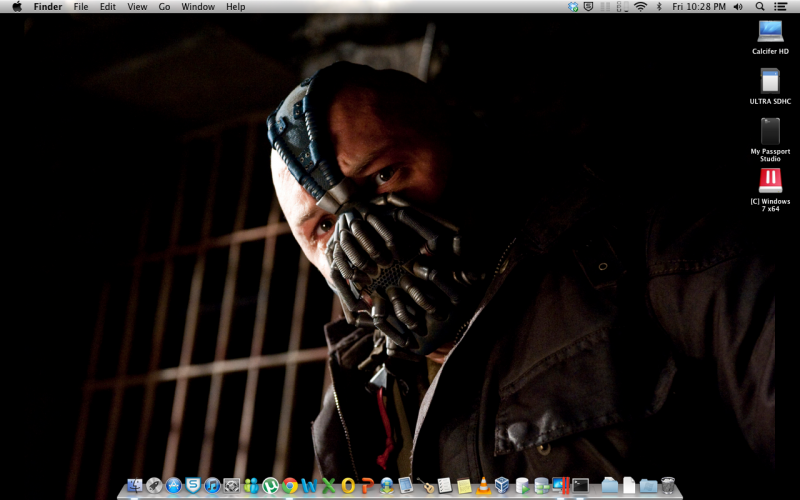
Task: Open database icon with green blocks
Action: coord(541,485)
